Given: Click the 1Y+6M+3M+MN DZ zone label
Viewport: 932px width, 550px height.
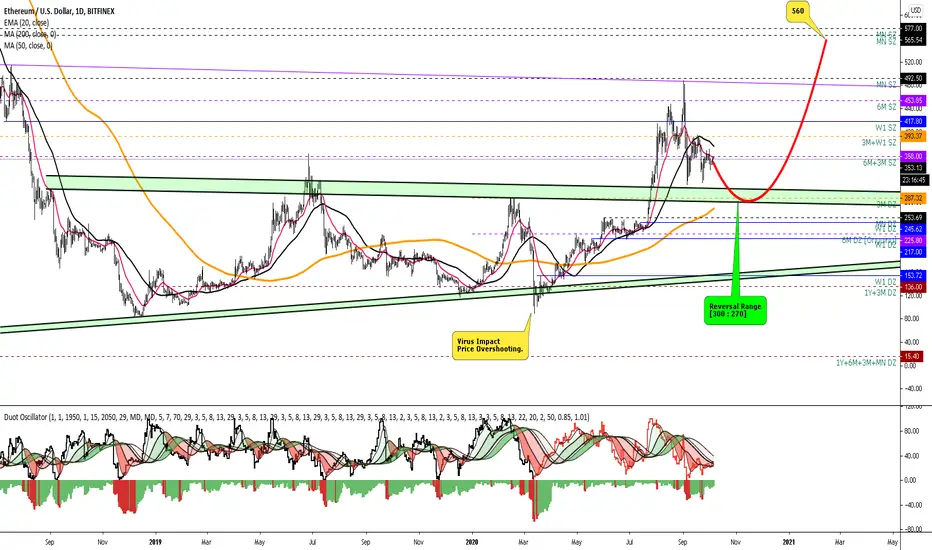Looking at the screenshot, I should [866, 362].
